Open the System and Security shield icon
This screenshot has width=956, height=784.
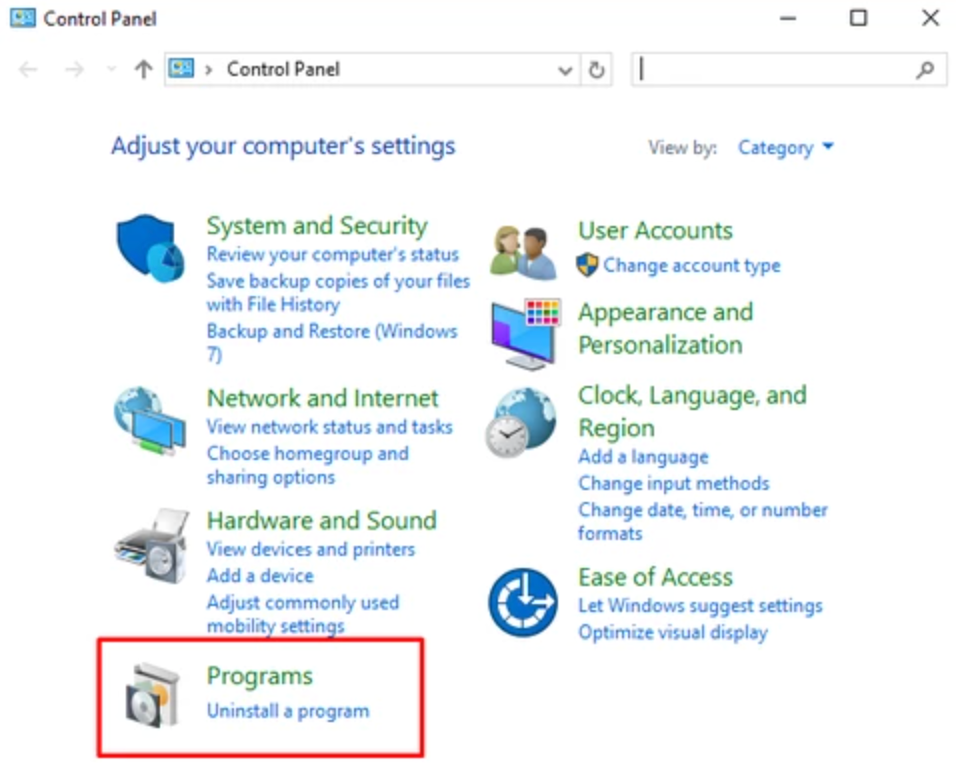pos(148,243)
